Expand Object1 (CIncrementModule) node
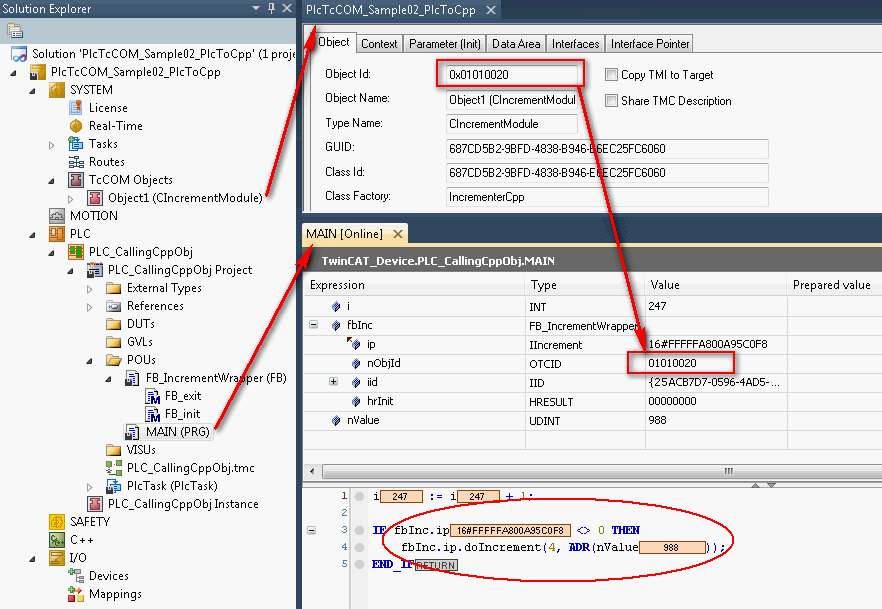Viewport: 882px width, 609px height. pyautogui.click(x=71, y=199)
